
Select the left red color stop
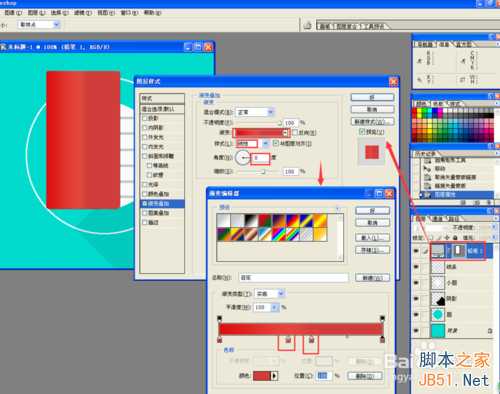219,340
